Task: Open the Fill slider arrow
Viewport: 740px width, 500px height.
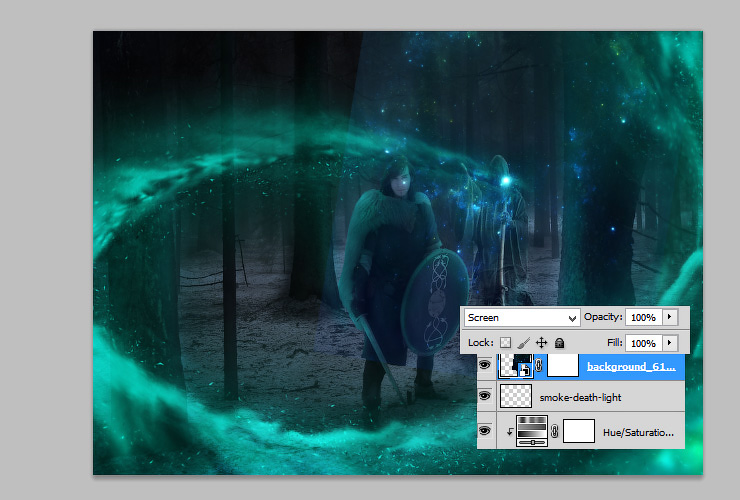Action: click(670, 343)
